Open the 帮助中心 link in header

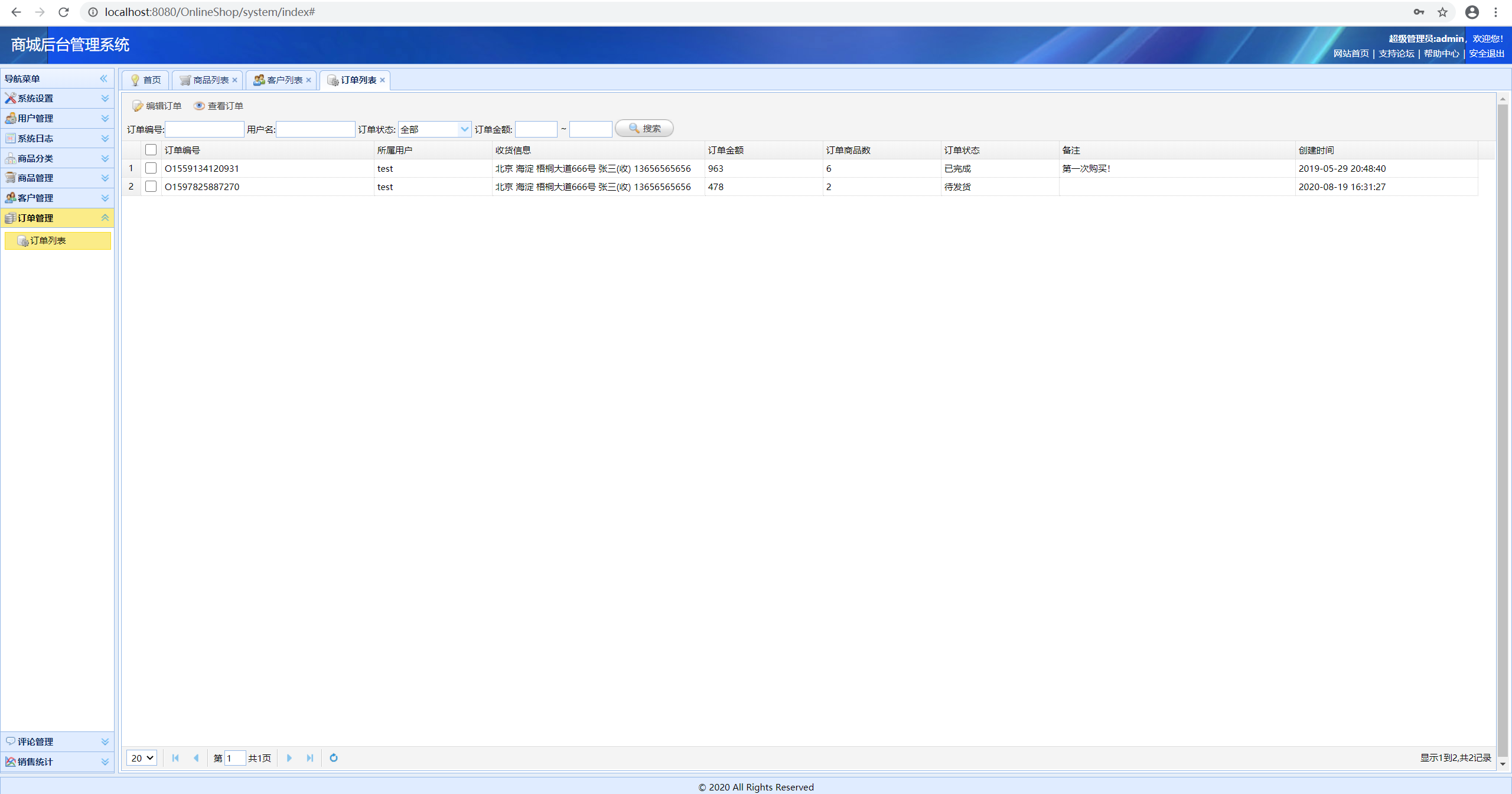pyautogui.click(x=1441, y=54)
